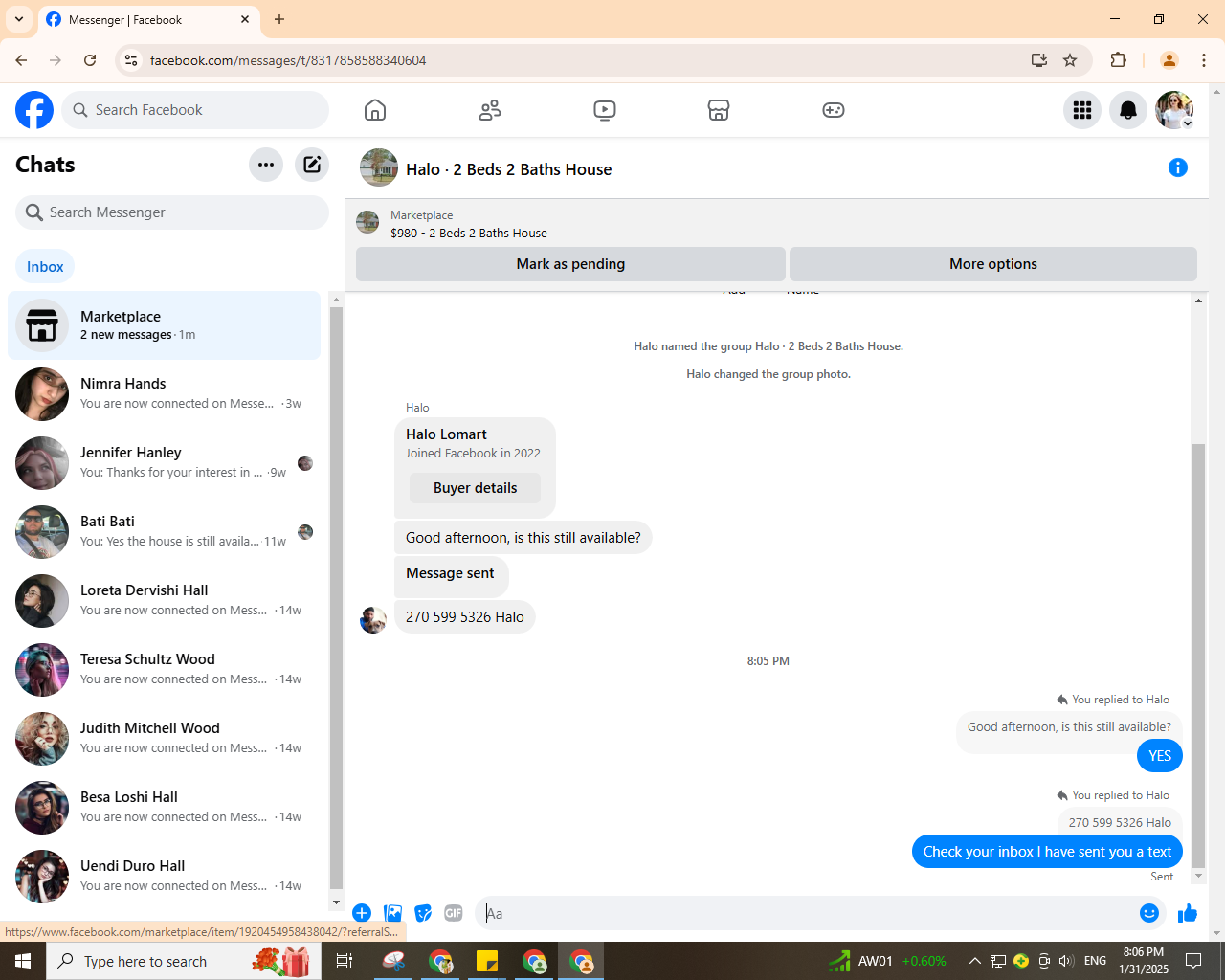Open the Windows notification center
This screenshot has width=1225, height=980.
pyautogui.click(x=1193, y=961)
